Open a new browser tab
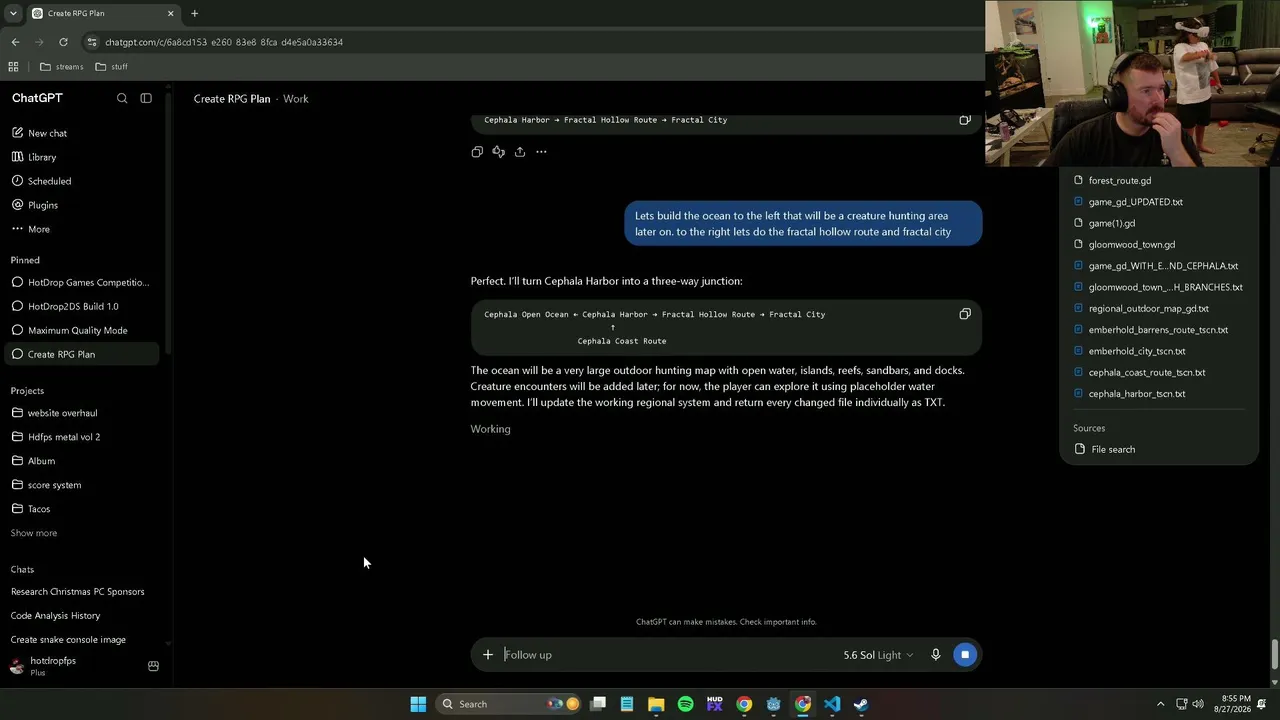Image resolution: width=1280 pixels, height=720 pixels. [195, 13]
